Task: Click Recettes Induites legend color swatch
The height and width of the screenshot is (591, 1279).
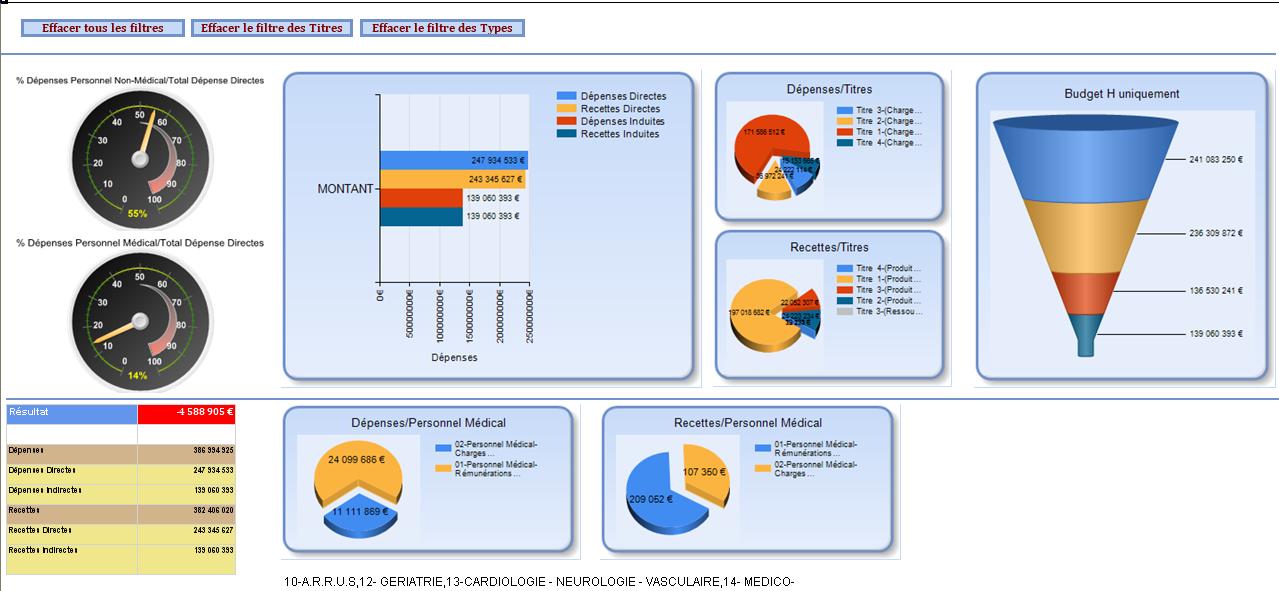Action: pos(566,134)
